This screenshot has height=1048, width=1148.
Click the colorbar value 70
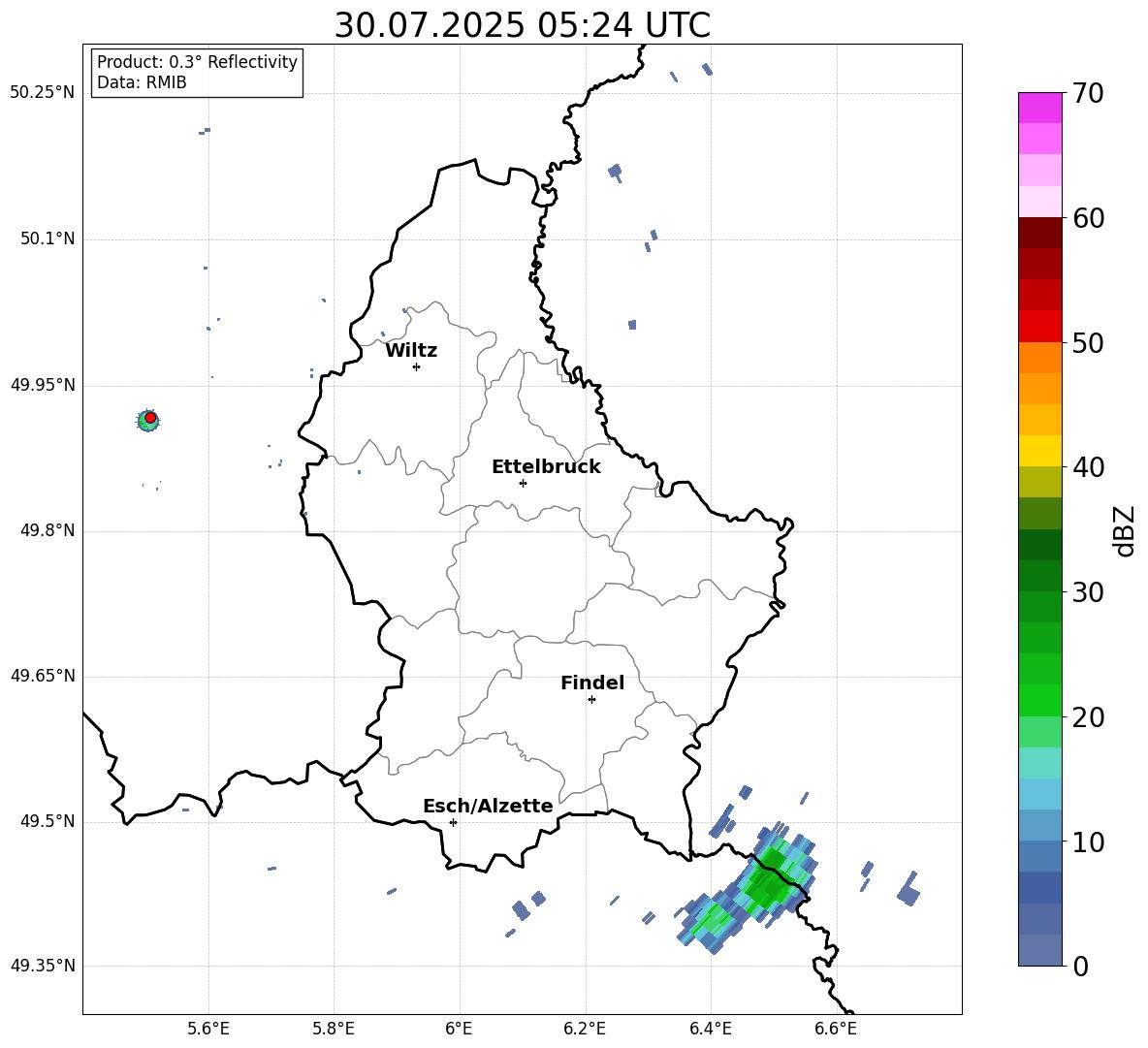1089,93
